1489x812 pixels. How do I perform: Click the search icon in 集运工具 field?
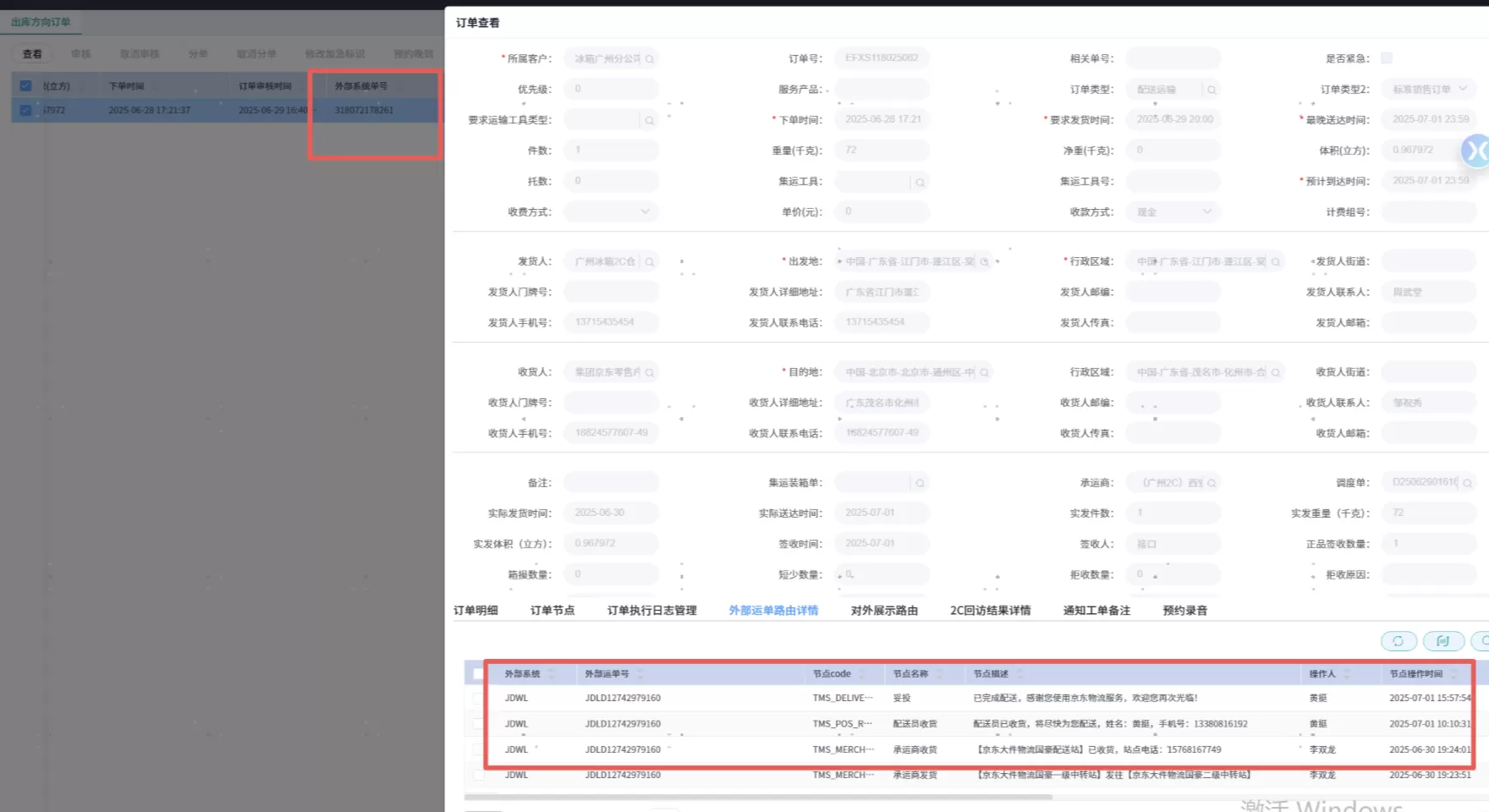click(920, 183)
